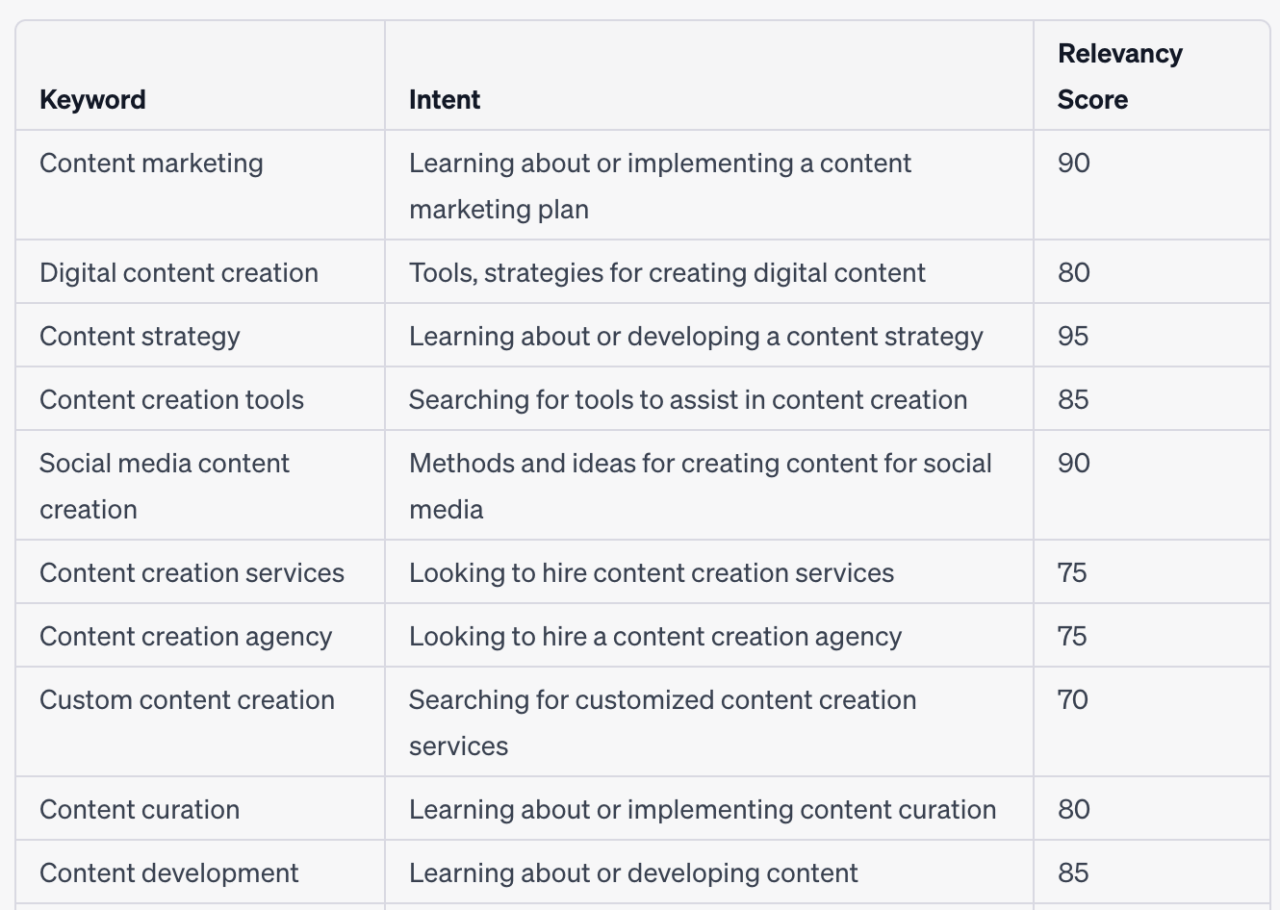1280x910 pixels.
Task: Click the Intent column header
Action: [444, 100]
